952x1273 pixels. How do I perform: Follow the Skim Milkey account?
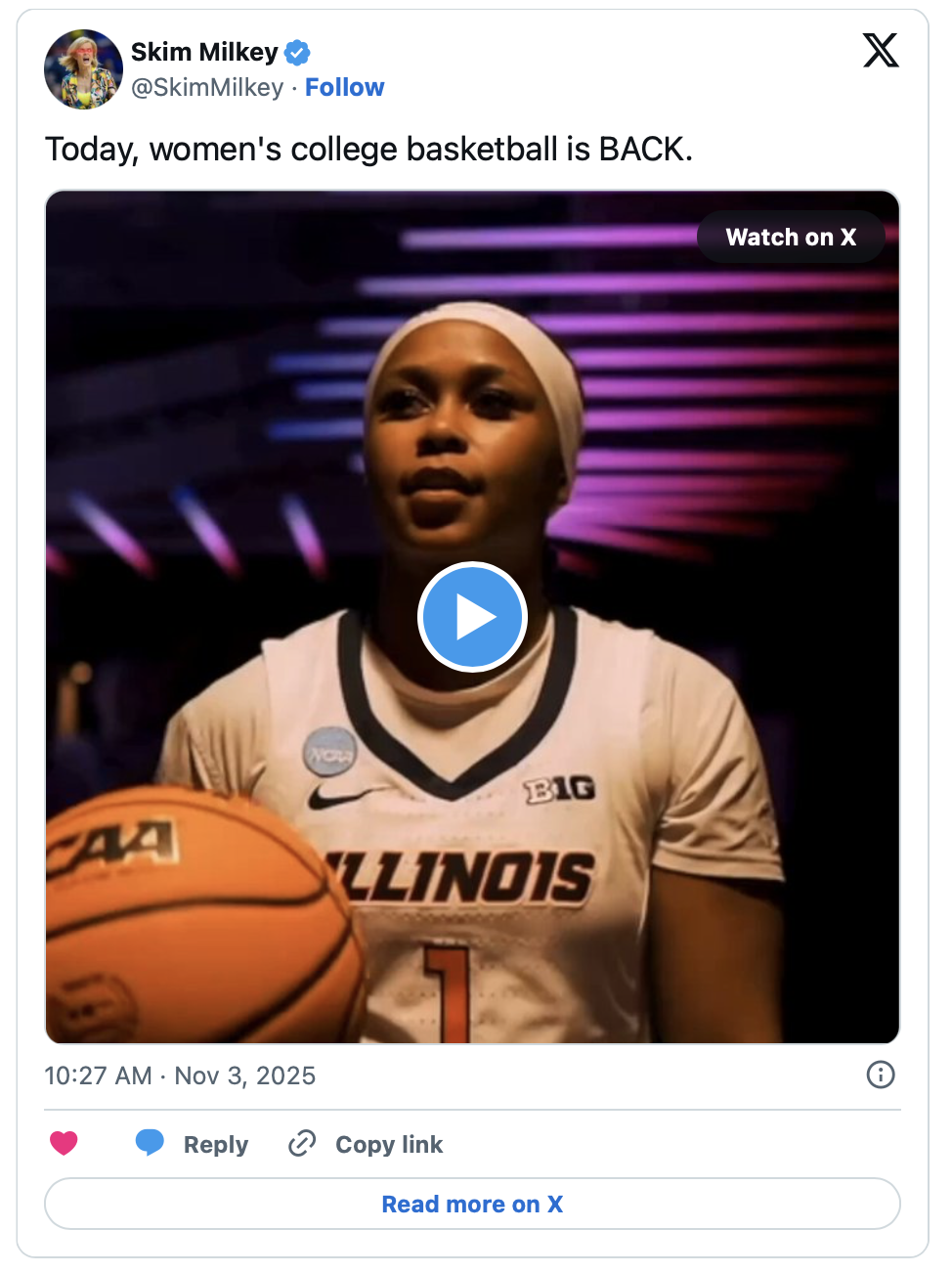click(x=344, y=88)
